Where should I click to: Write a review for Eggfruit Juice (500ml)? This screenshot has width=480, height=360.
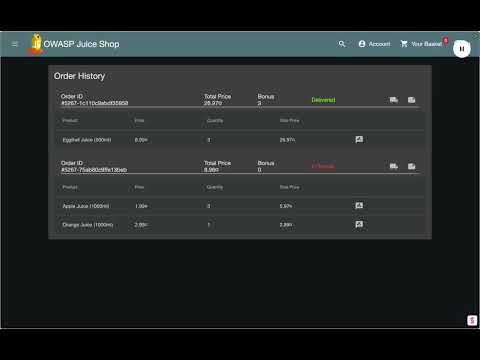pyautogui.click(x=359, y=139)
